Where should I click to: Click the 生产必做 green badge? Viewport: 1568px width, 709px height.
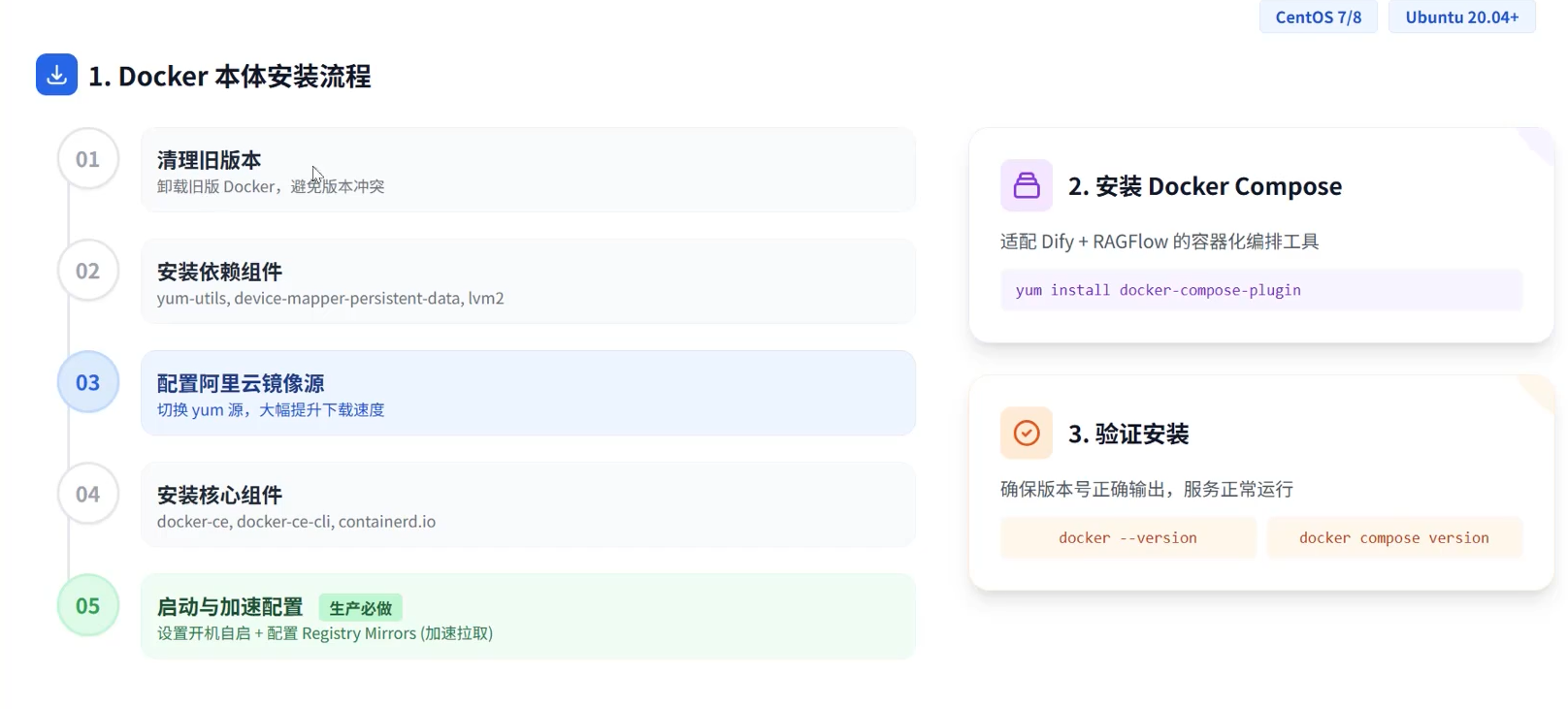(360, 608)
